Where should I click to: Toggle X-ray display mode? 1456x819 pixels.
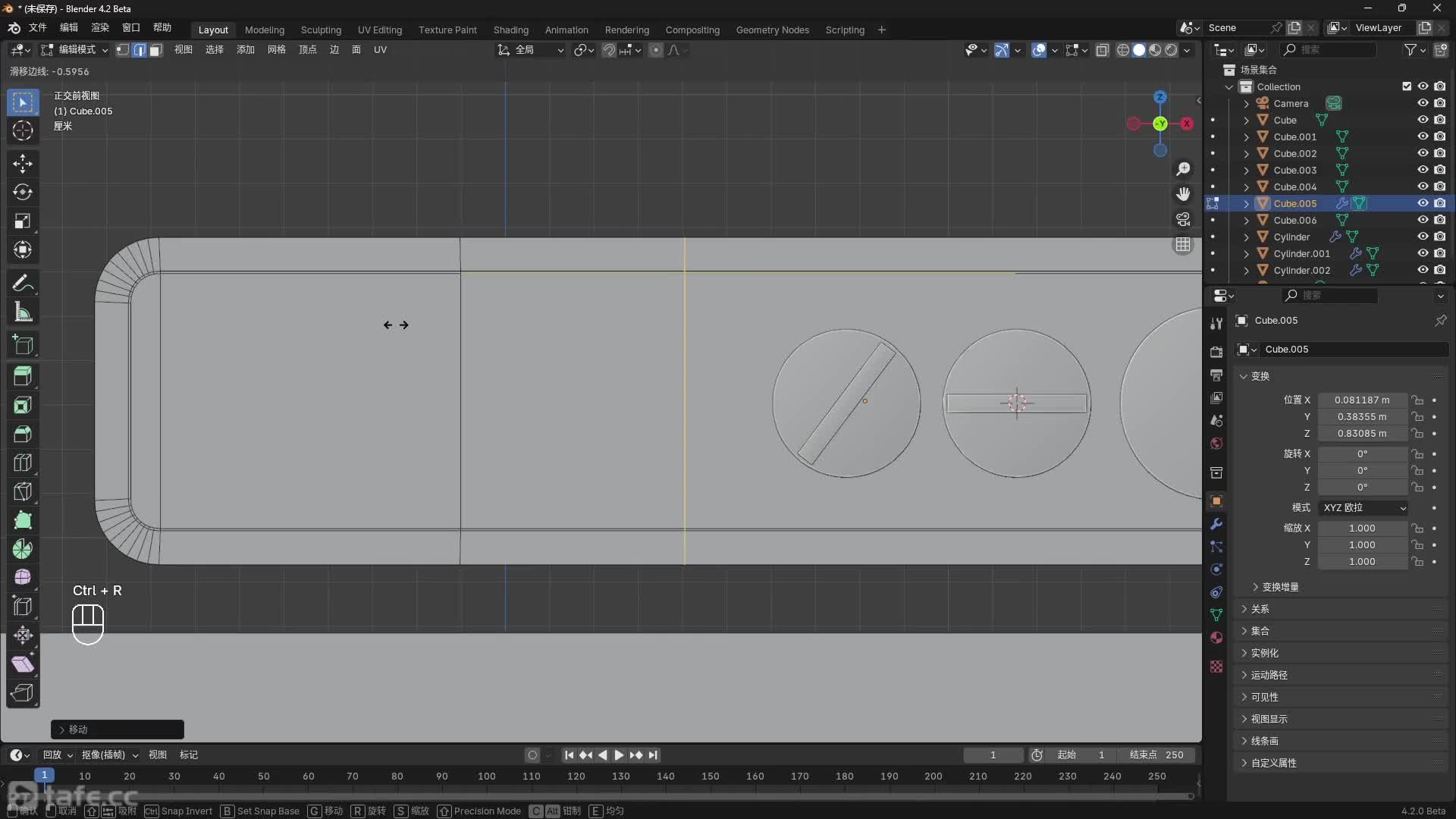[x=1103, y=50]
